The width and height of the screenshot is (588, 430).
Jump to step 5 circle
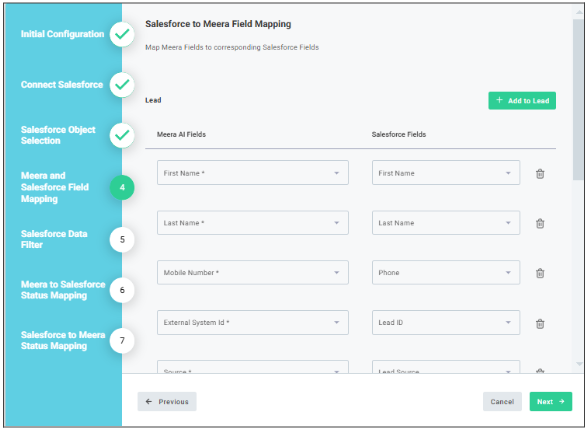[122, 240]
